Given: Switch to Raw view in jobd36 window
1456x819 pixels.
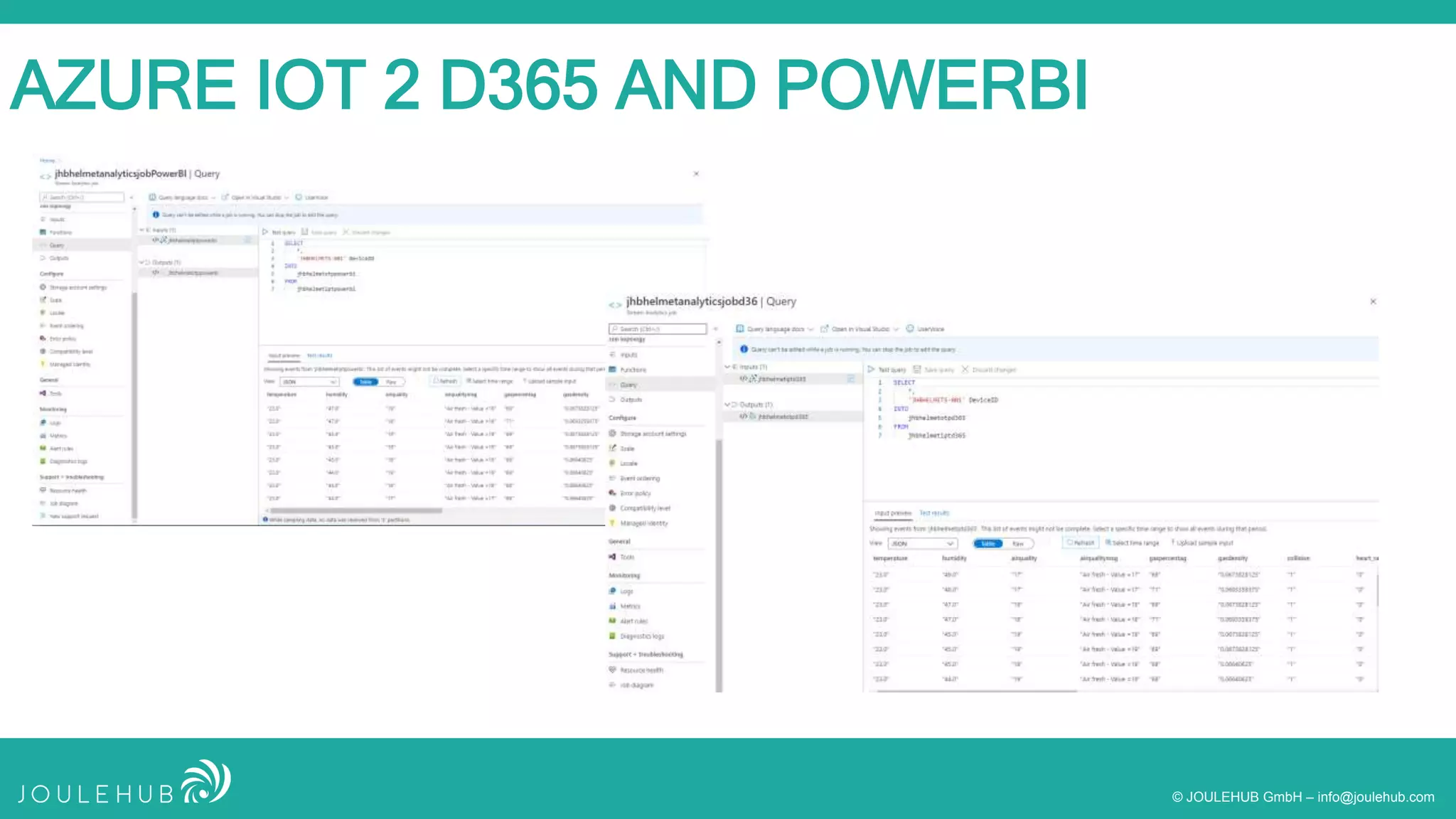Looking at the screenshot, I should 1018,544.
